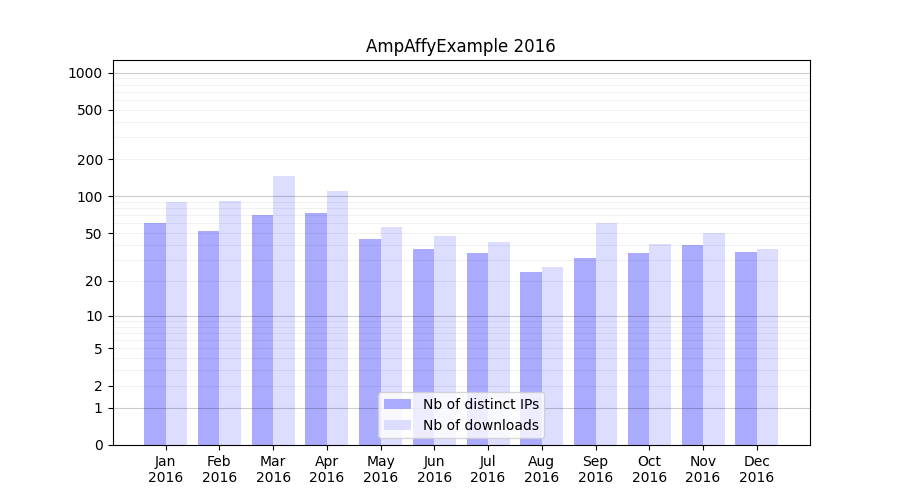Select the Jan 2016 distinct IPs bar
This screenshot has height=500, width=900.
click(x=155, y=334)
